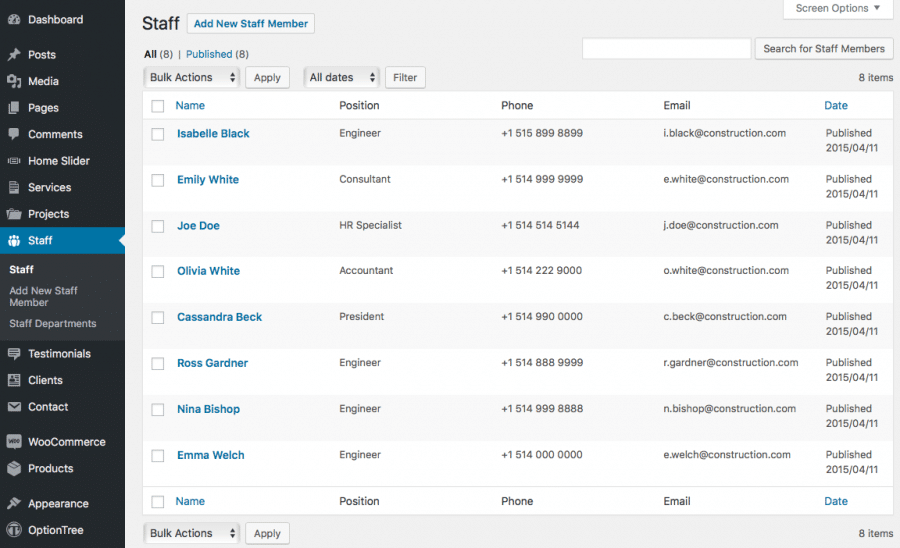Click the Filter button
Screen dimensions: 900x548
pos(405,77)
